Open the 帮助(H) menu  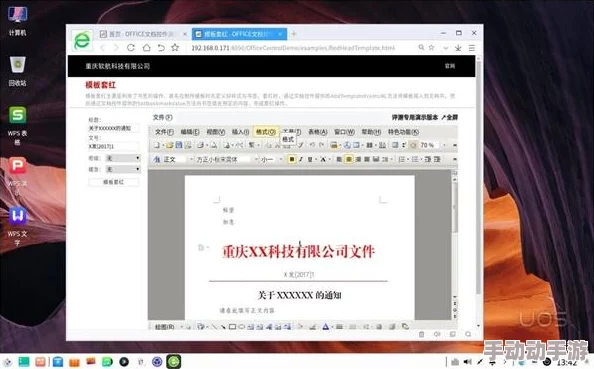tap(371, 132)
